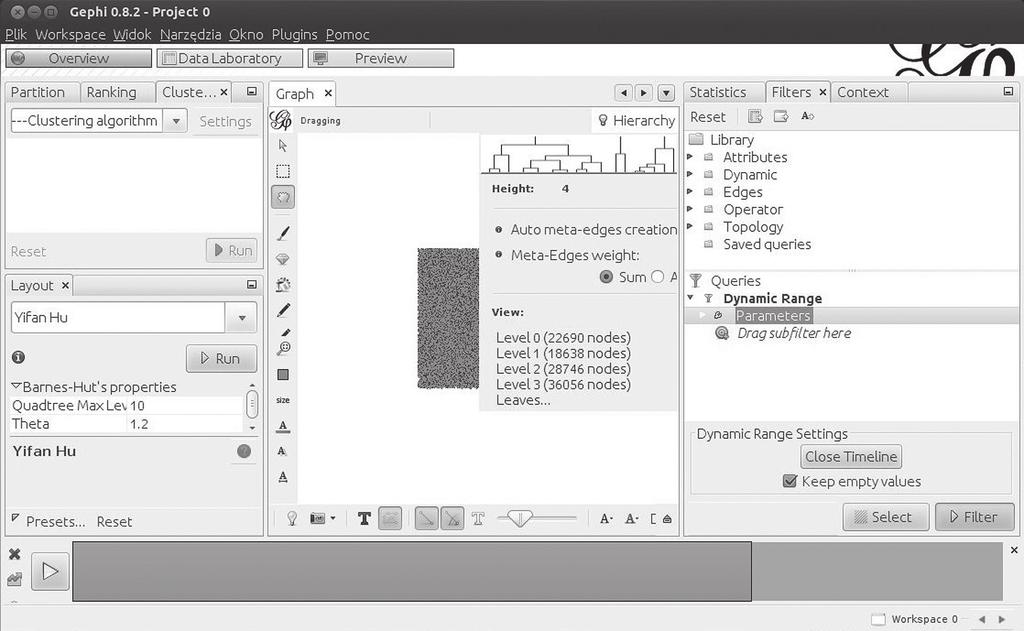Expand the Dynamic filter folder

690,174
